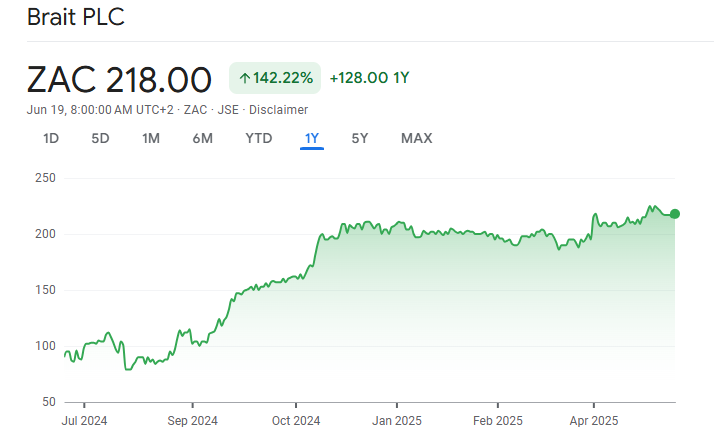Click the green up-arrow icon
Screen dimensions: 714x446
pos(245,78)
